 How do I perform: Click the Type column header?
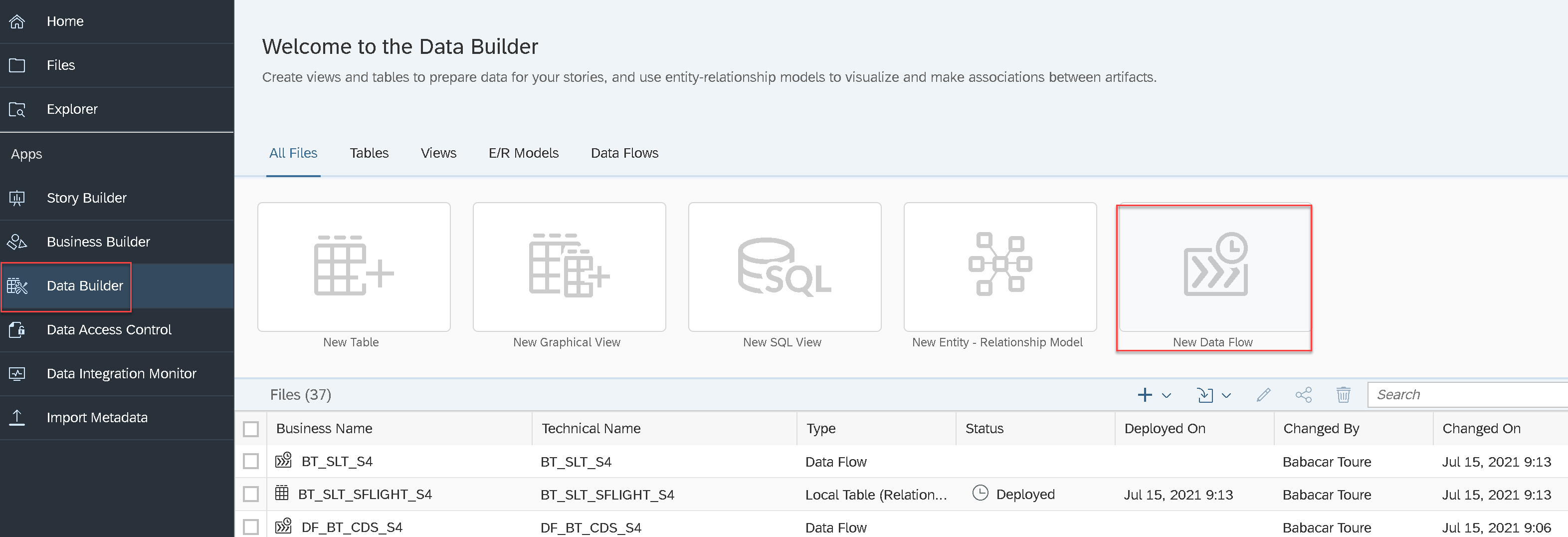click(877, 429)
